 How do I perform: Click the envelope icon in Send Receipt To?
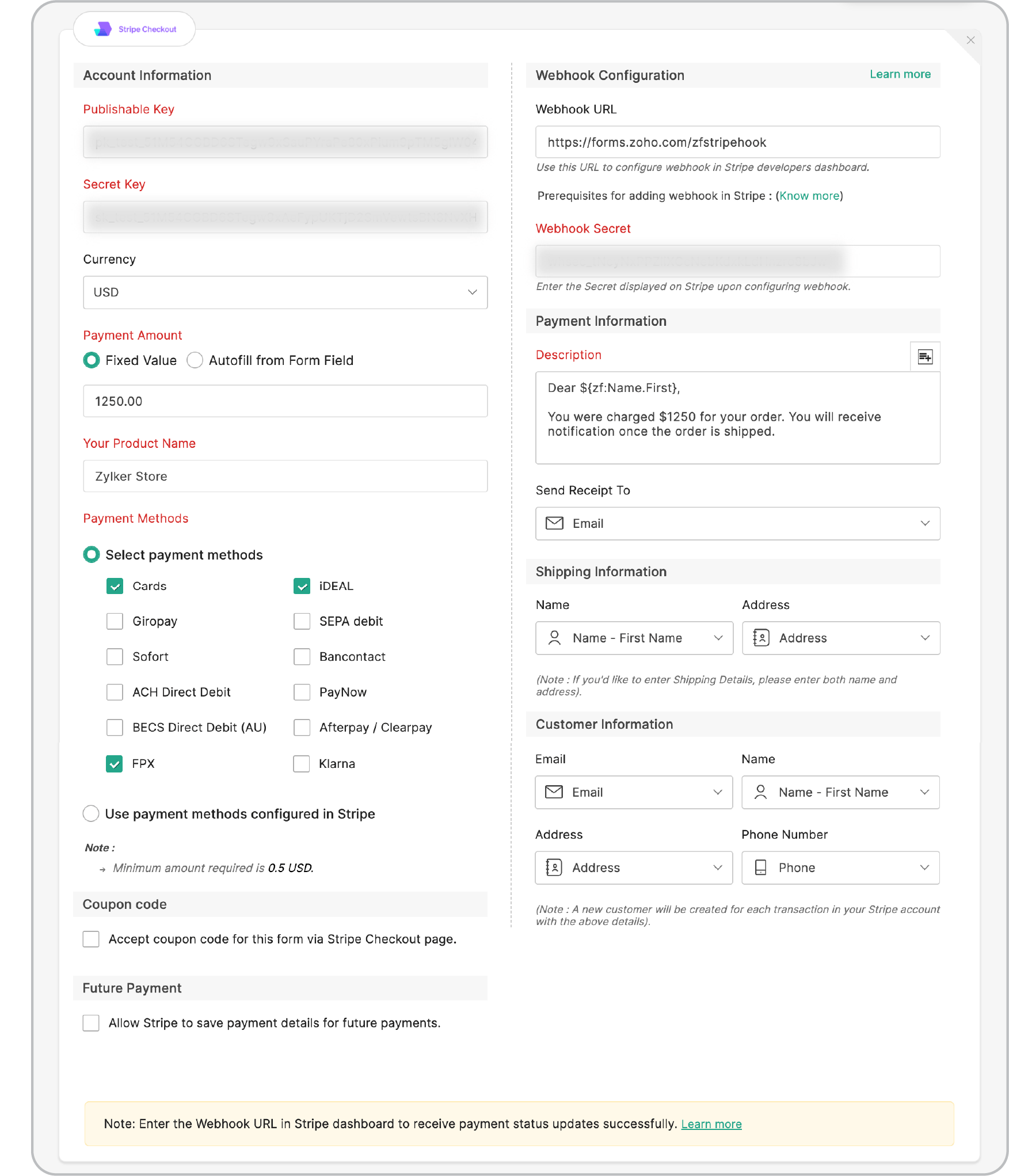[x=554, y=524]
